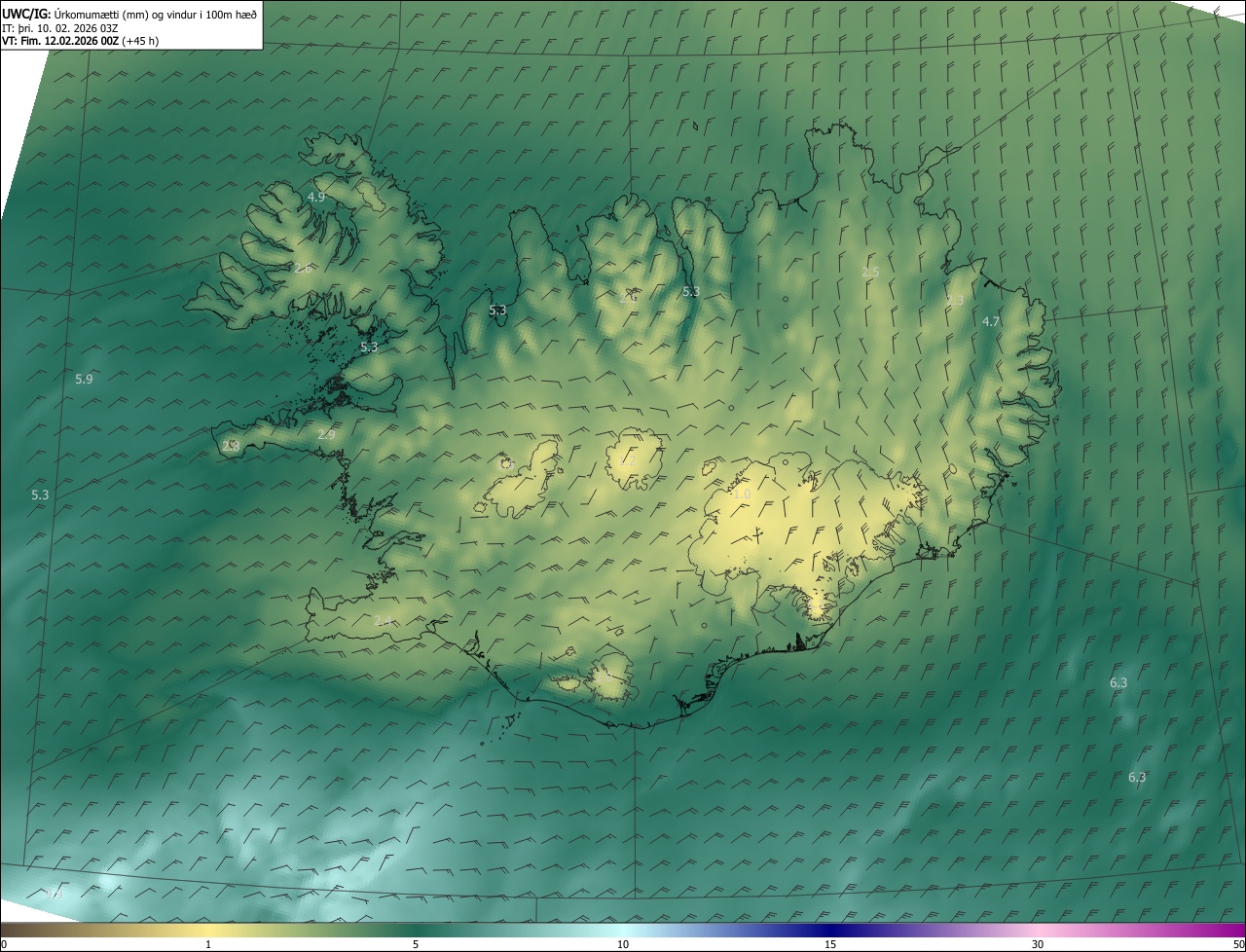This screenshot has height=952, width=1246.
Task: Click the 1.0 value label on the glacier
Action: [x=742, y=494]
